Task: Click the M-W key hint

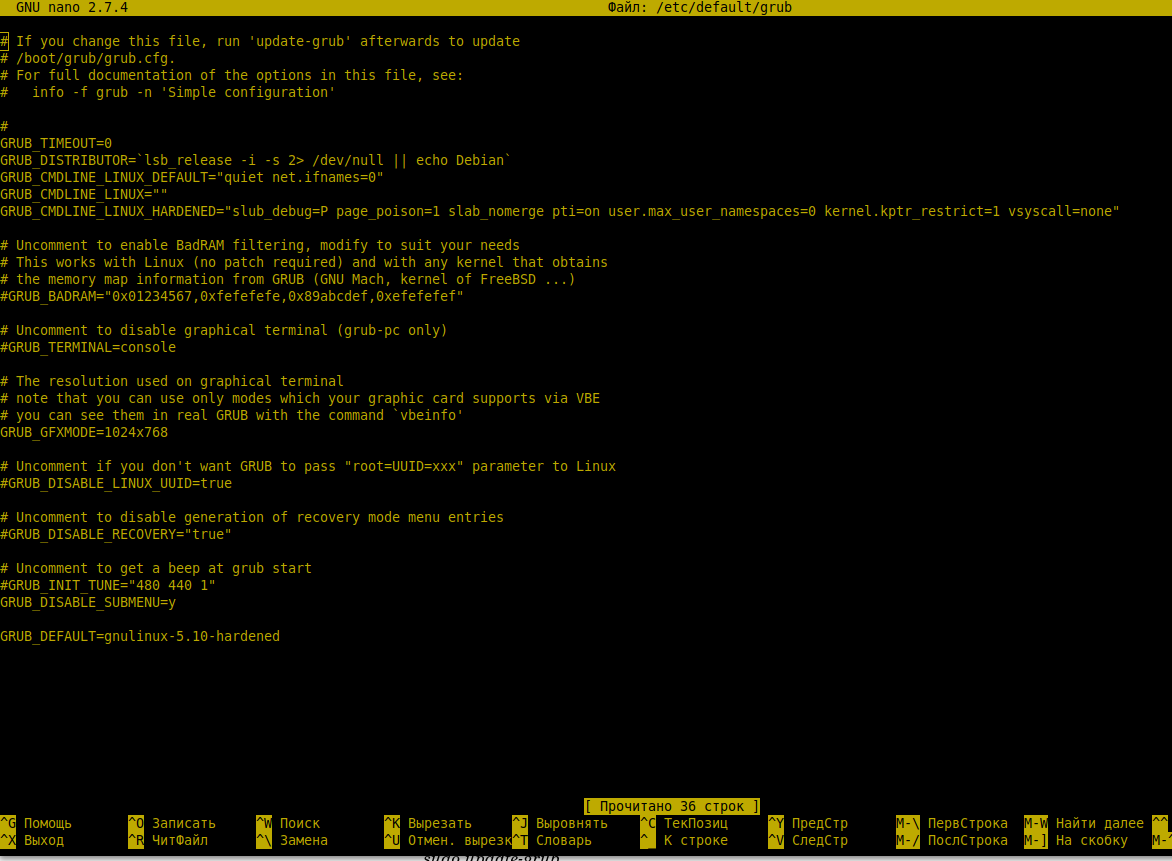Action: click(x=1035, y=823)
